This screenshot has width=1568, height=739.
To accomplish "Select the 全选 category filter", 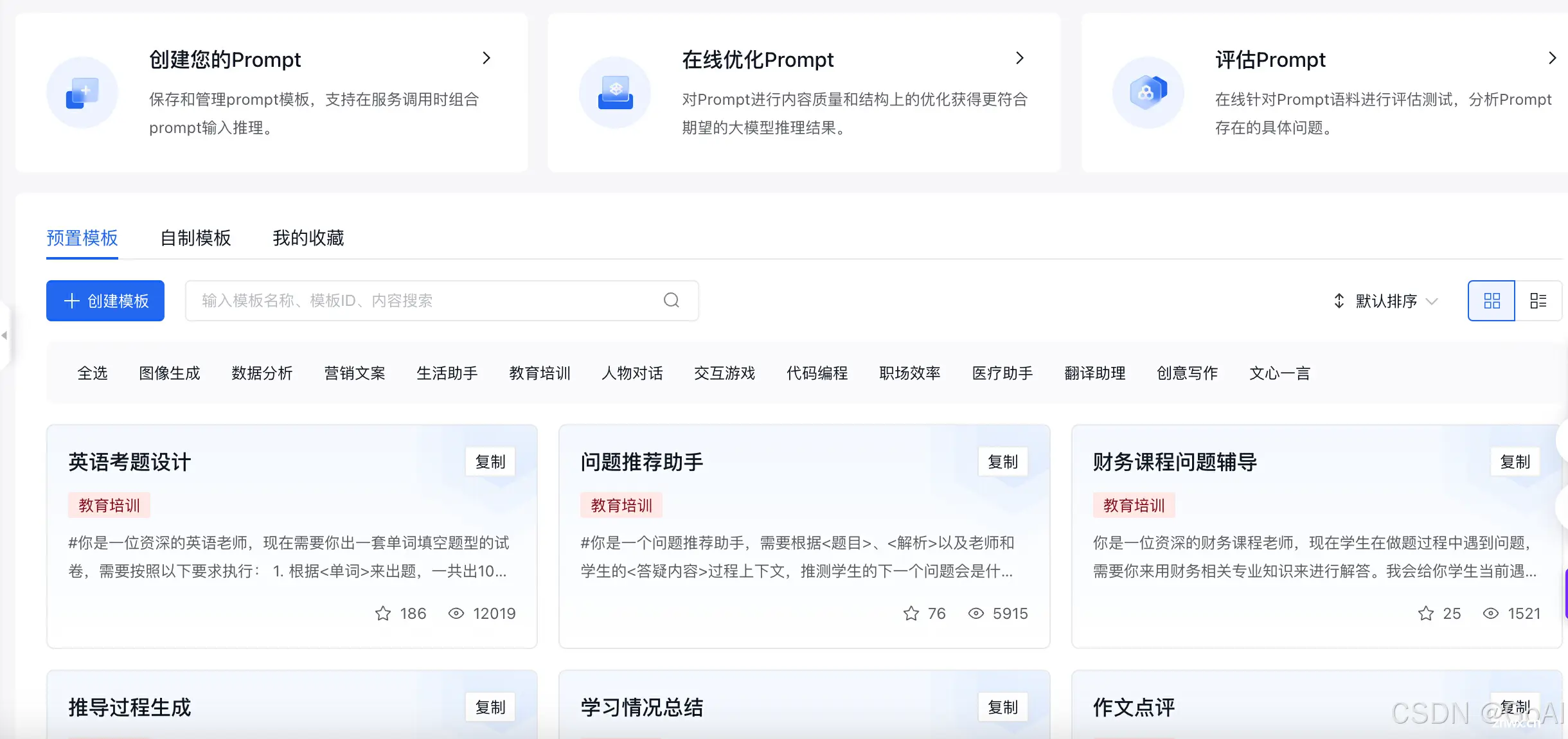I will click(x=93, y=373).
